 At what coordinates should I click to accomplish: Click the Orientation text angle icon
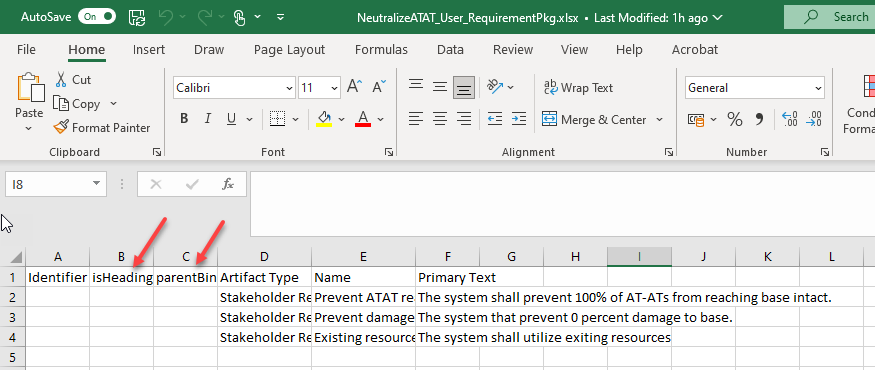(495, 87)
